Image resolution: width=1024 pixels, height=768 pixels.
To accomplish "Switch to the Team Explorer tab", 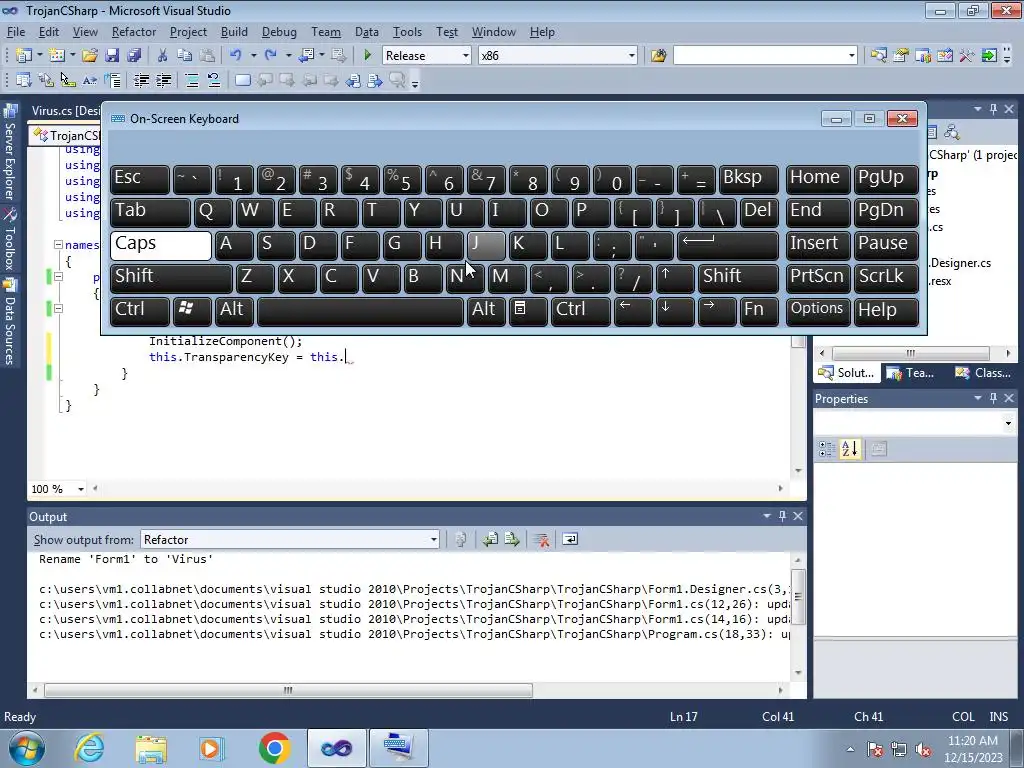I will point(912,373).
